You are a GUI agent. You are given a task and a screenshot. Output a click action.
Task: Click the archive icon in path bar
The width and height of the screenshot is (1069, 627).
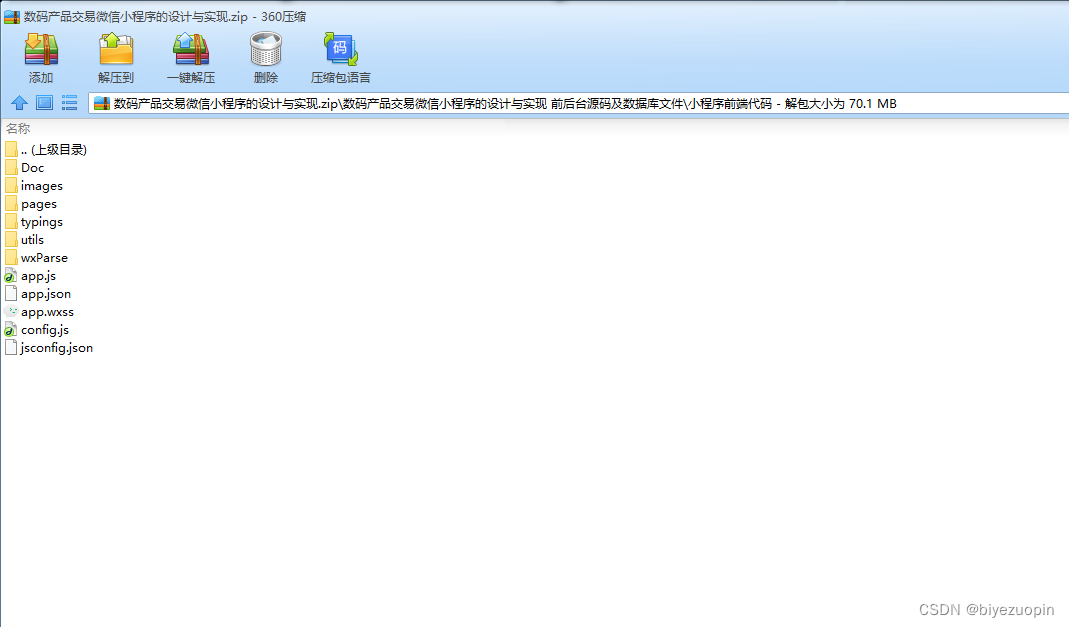102,104
